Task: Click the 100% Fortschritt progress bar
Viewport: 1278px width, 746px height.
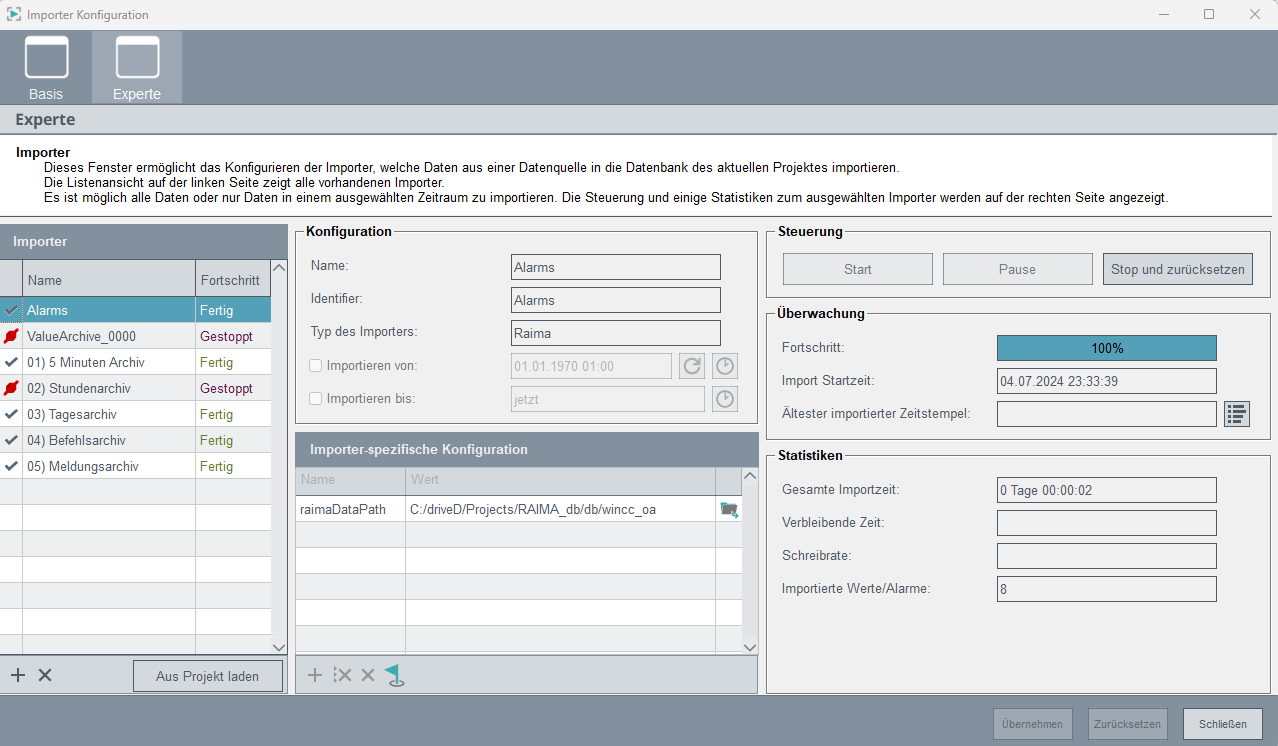Action: pyautogui.click(x=1106, y=348)
